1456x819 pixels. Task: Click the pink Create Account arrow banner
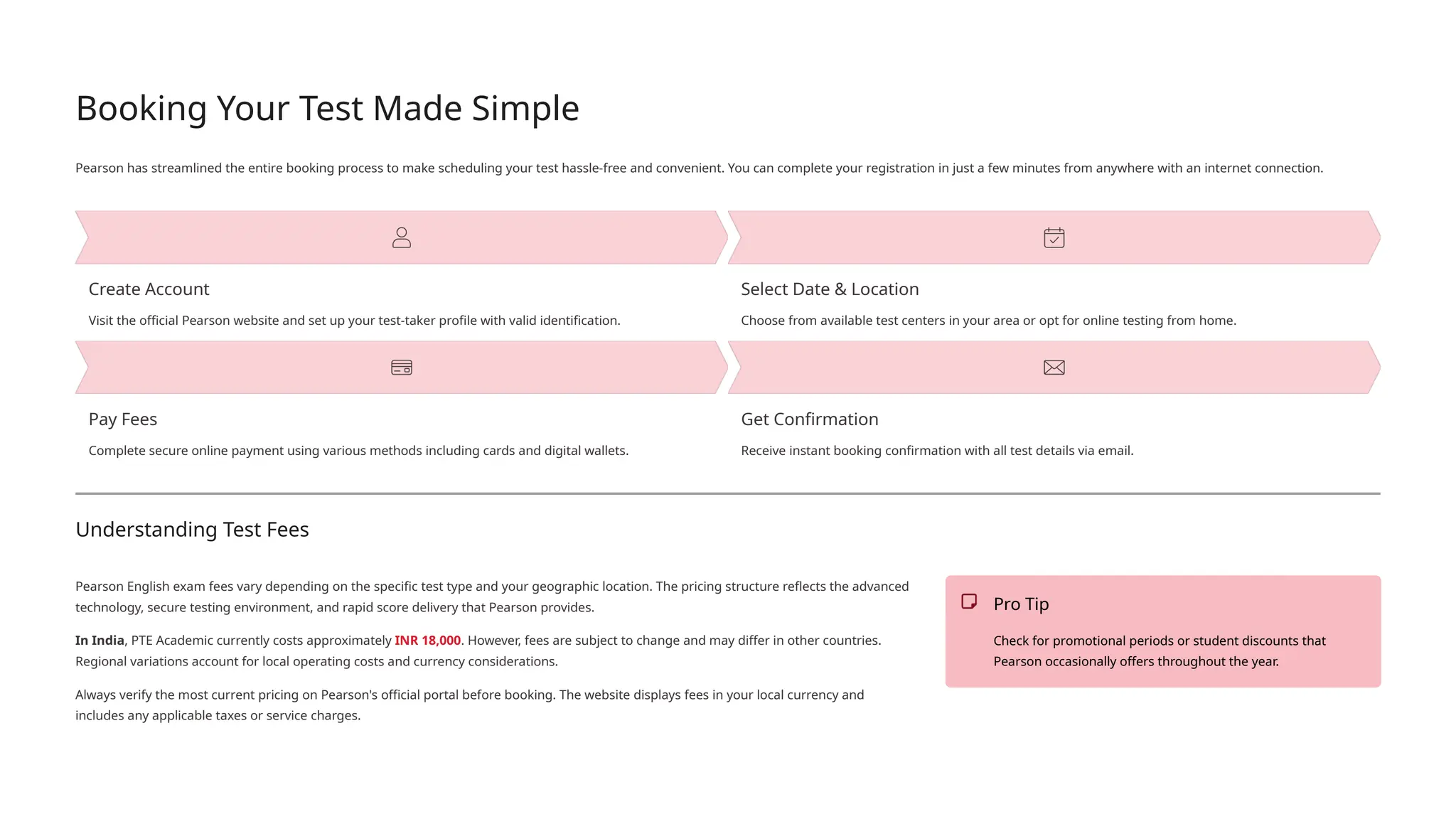click(x=213, y=237)
